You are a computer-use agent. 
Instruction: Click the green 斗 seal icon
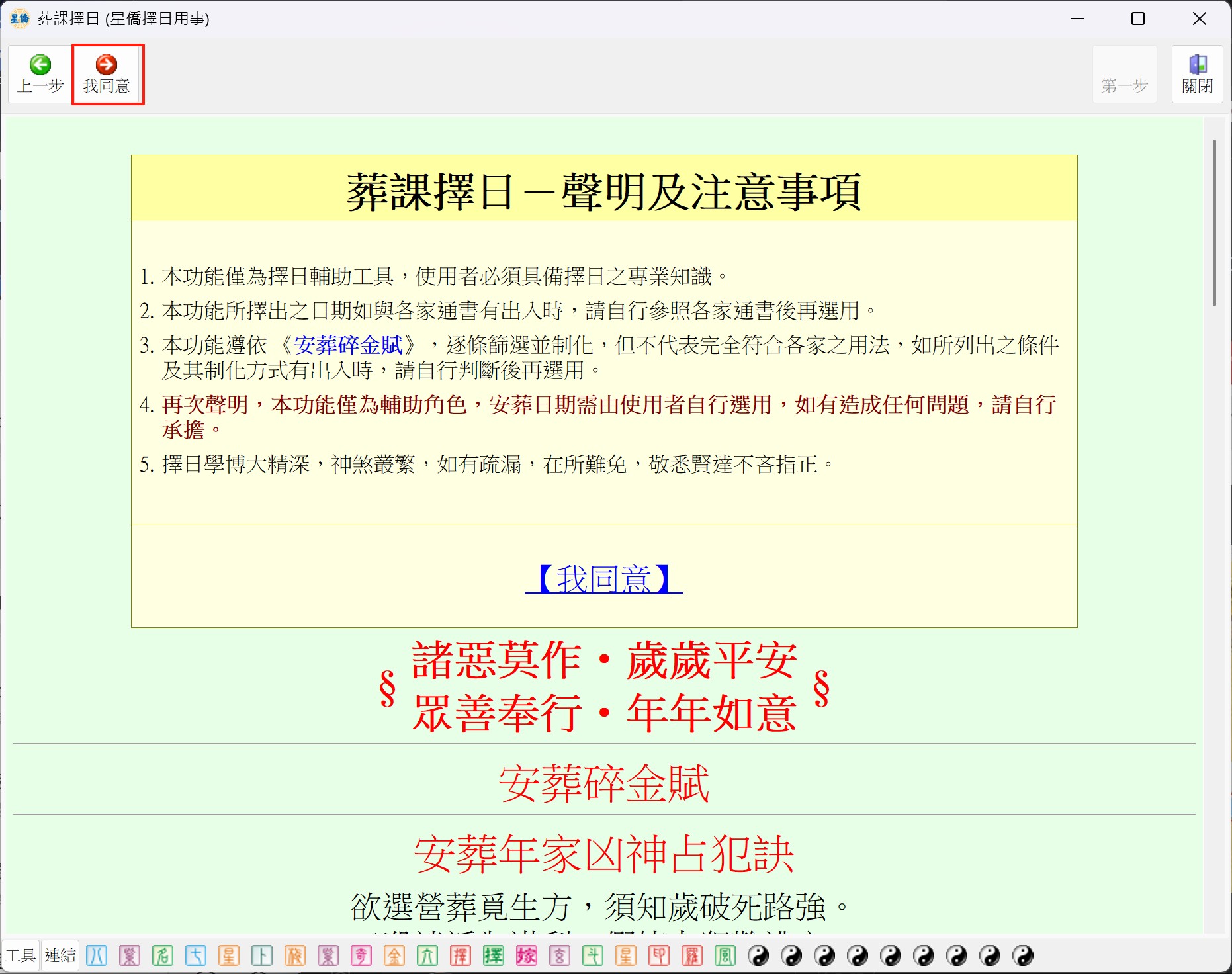click(x=593, y=955)
